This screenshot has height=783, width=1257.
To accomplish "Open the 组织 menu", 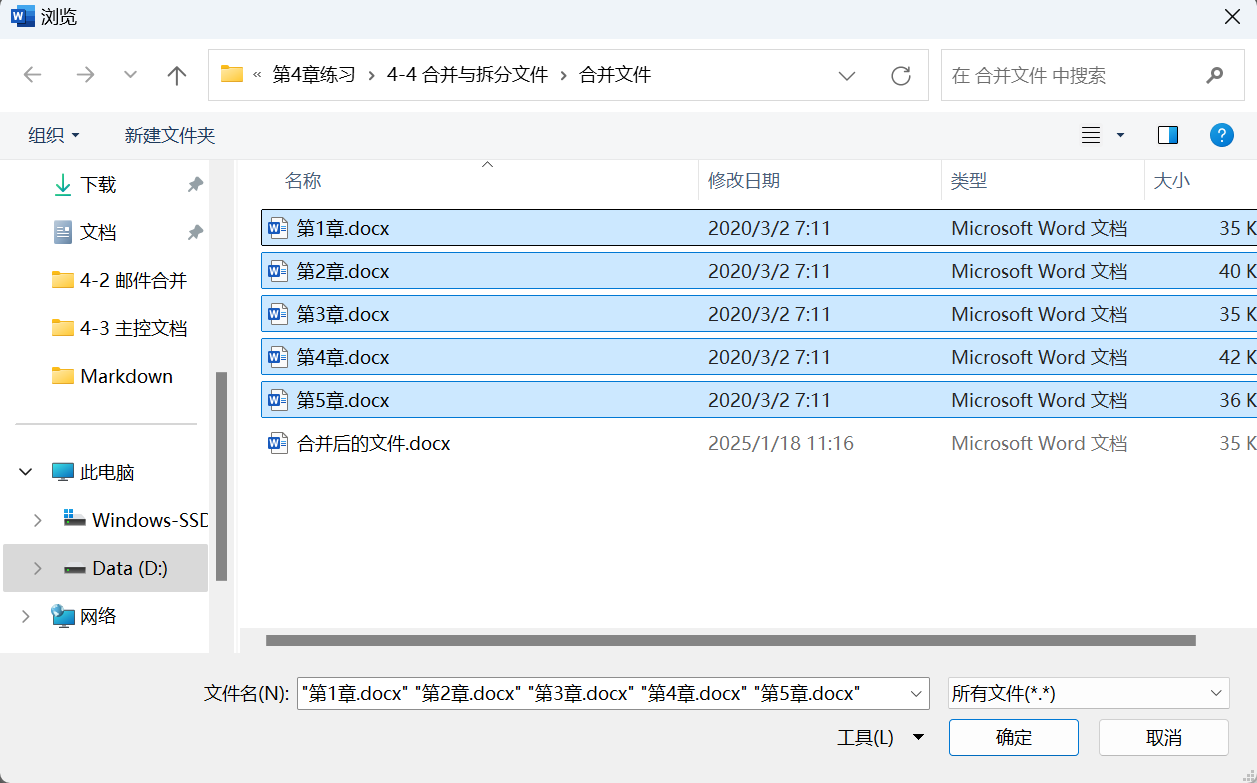I will tap(54, 135).
